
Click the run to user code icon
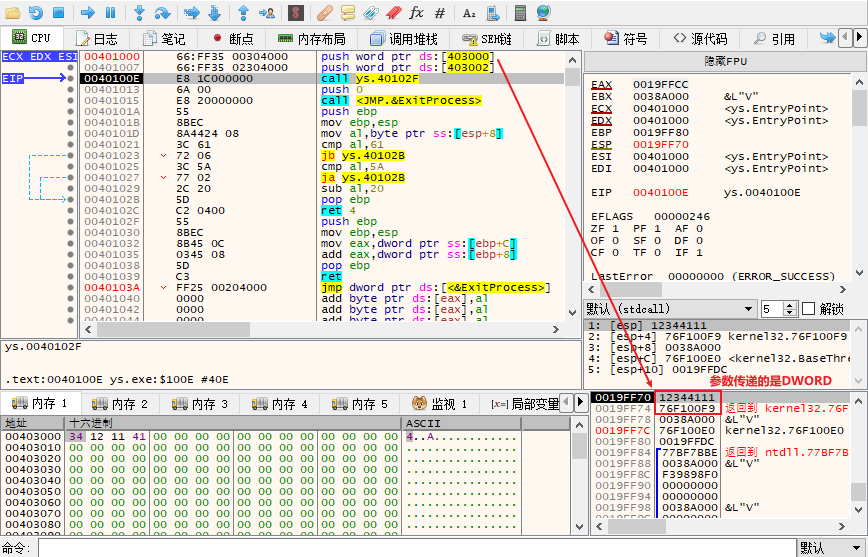pos(267,12)
